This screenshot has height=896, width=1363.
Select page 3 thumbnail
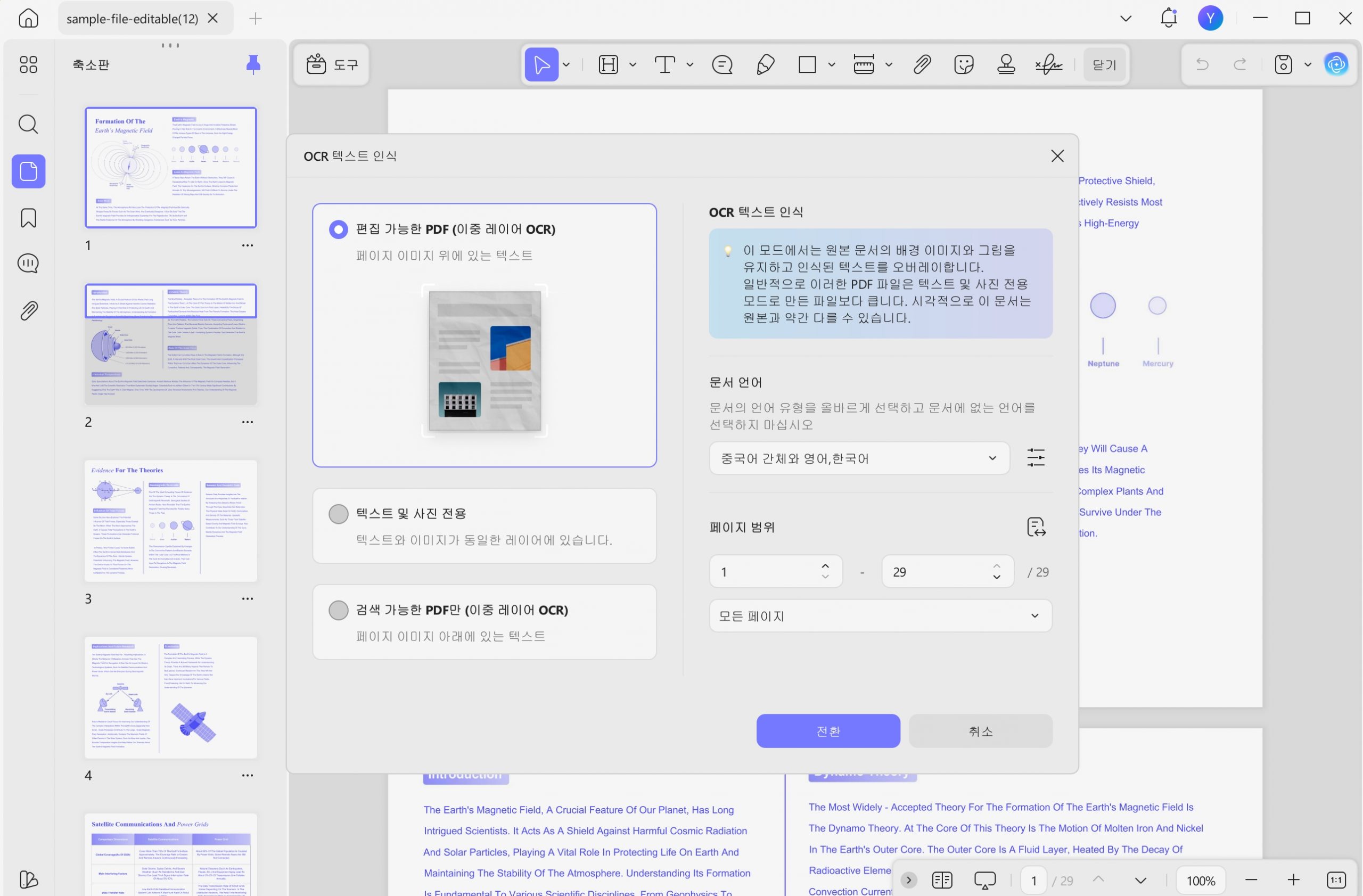[x=171, y=521]
